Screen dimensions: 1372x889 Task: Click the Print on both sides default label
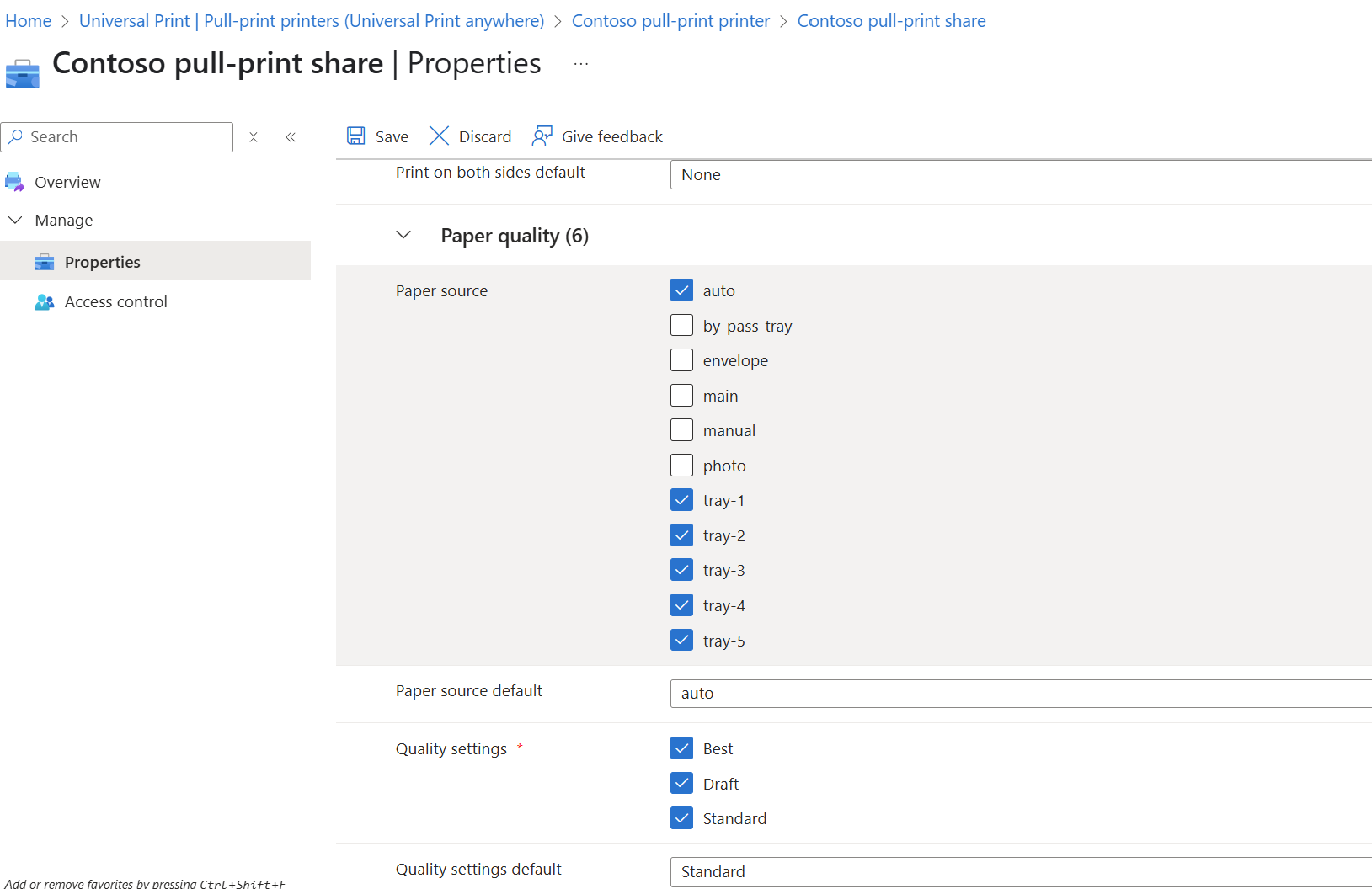click(490, 172)
